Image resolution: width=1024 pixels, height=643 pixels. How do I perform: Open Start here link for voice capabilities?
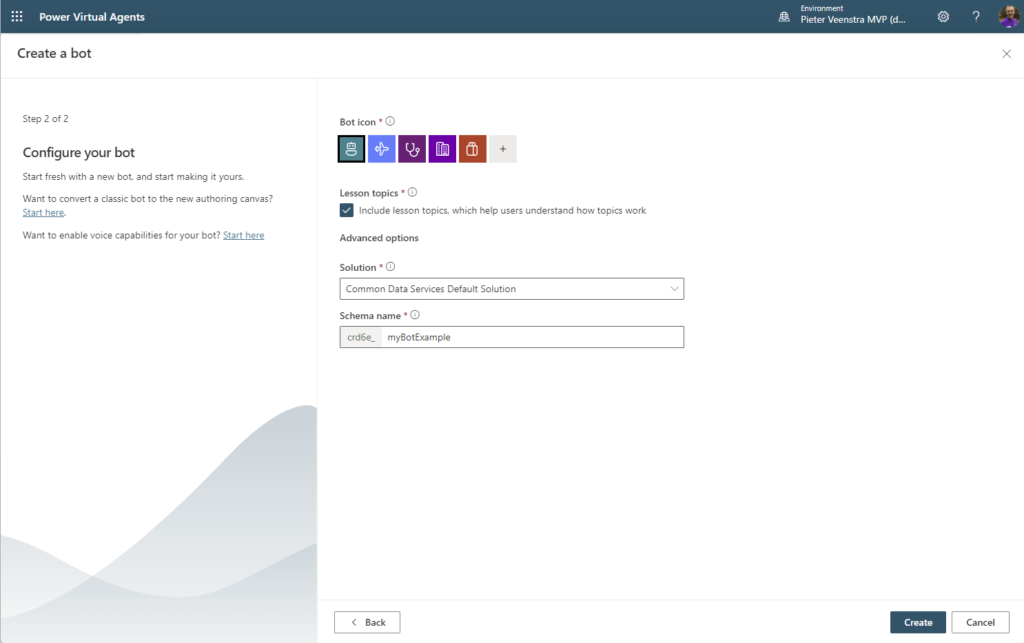pyautogui.click(x=244, y=235)
